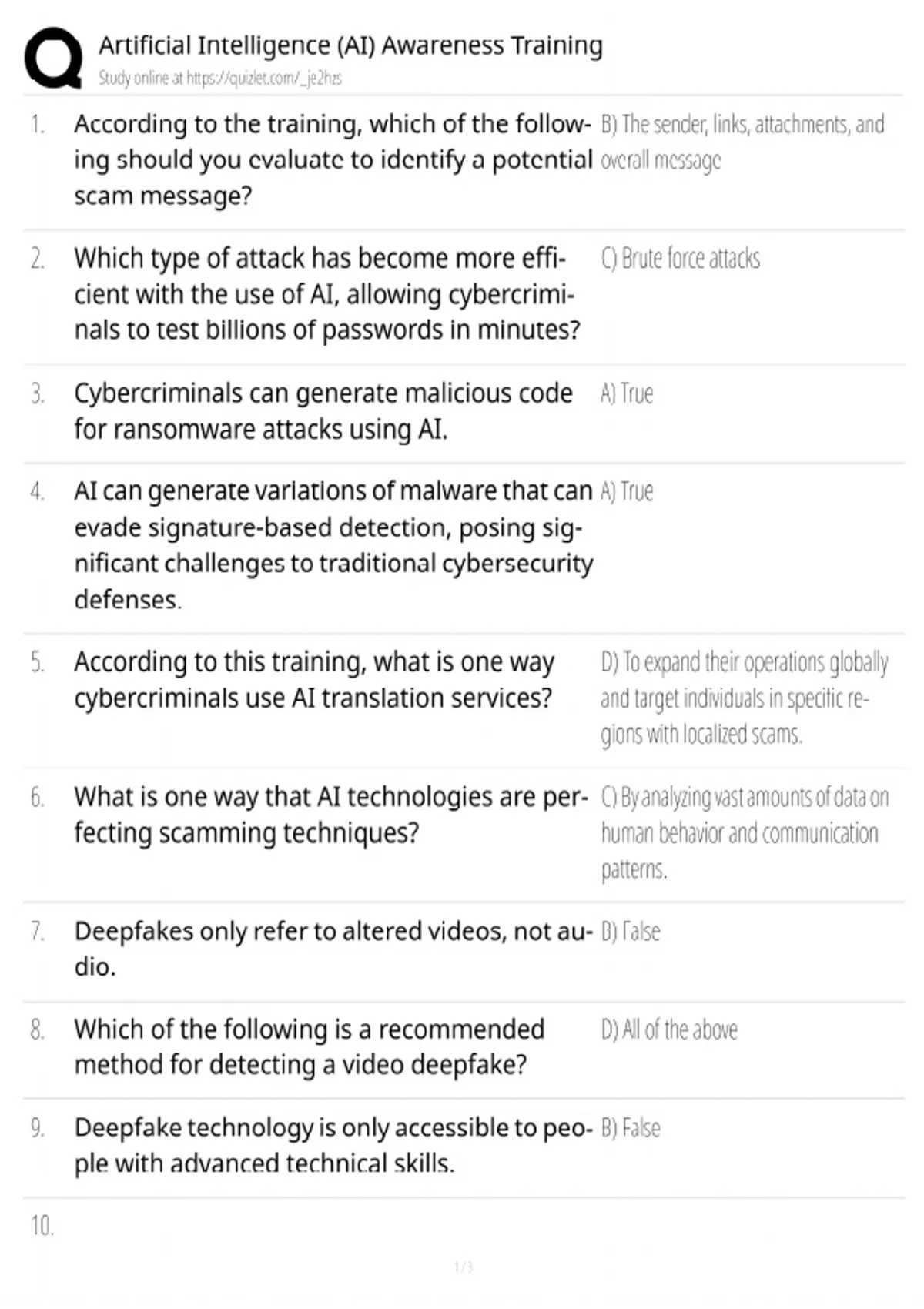Click the 'A) True' answer for question 4
The width and height of the screenshot is (924, 1309).
tap(627, 491)
